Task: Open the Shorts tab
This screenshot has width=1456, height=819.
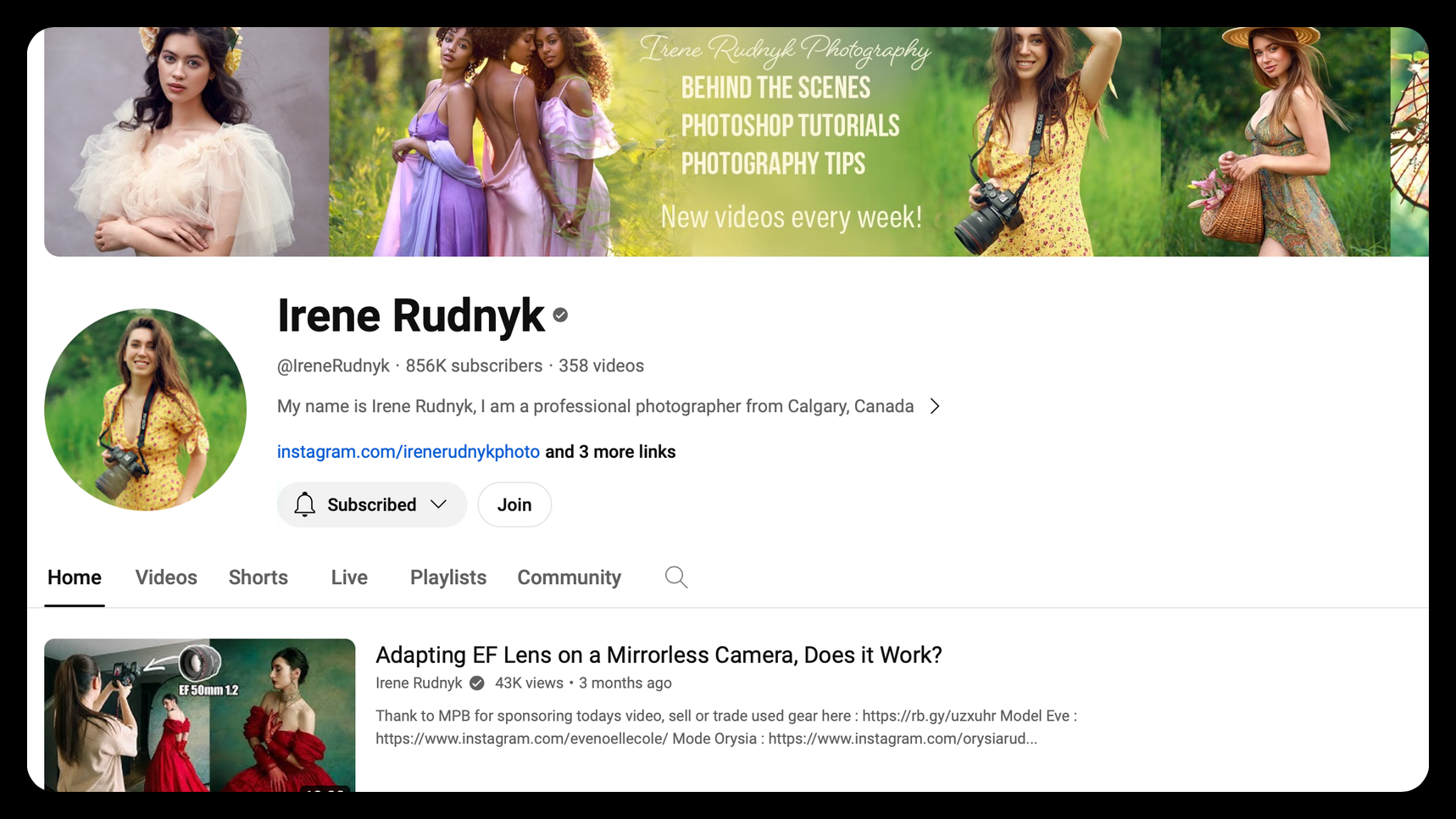Action: (258, 577)
